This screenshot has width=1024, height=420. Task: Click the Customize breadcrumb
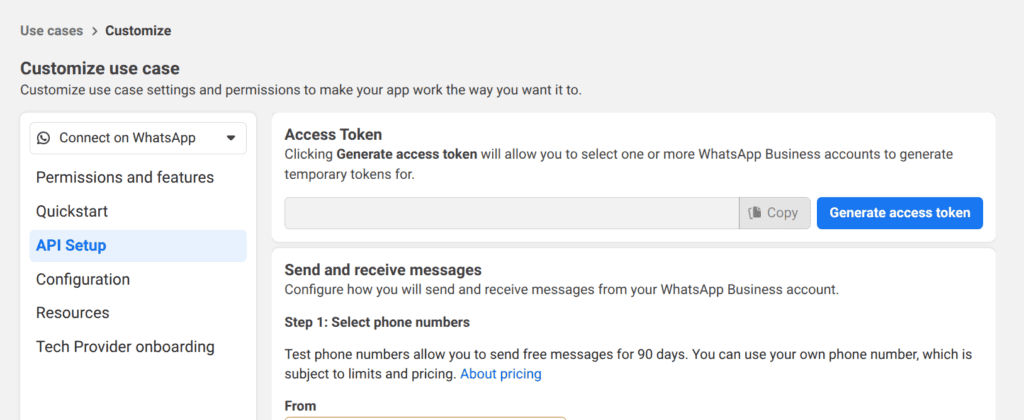coord(138,31)
